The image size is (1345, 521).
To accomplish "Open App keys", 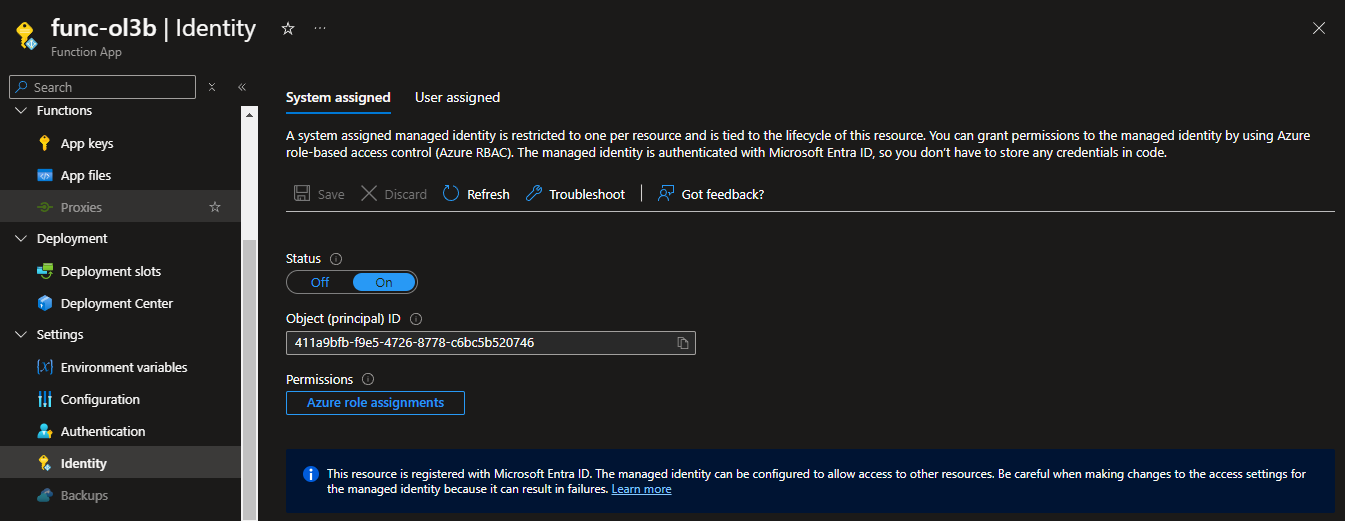I will pos(87,143).
